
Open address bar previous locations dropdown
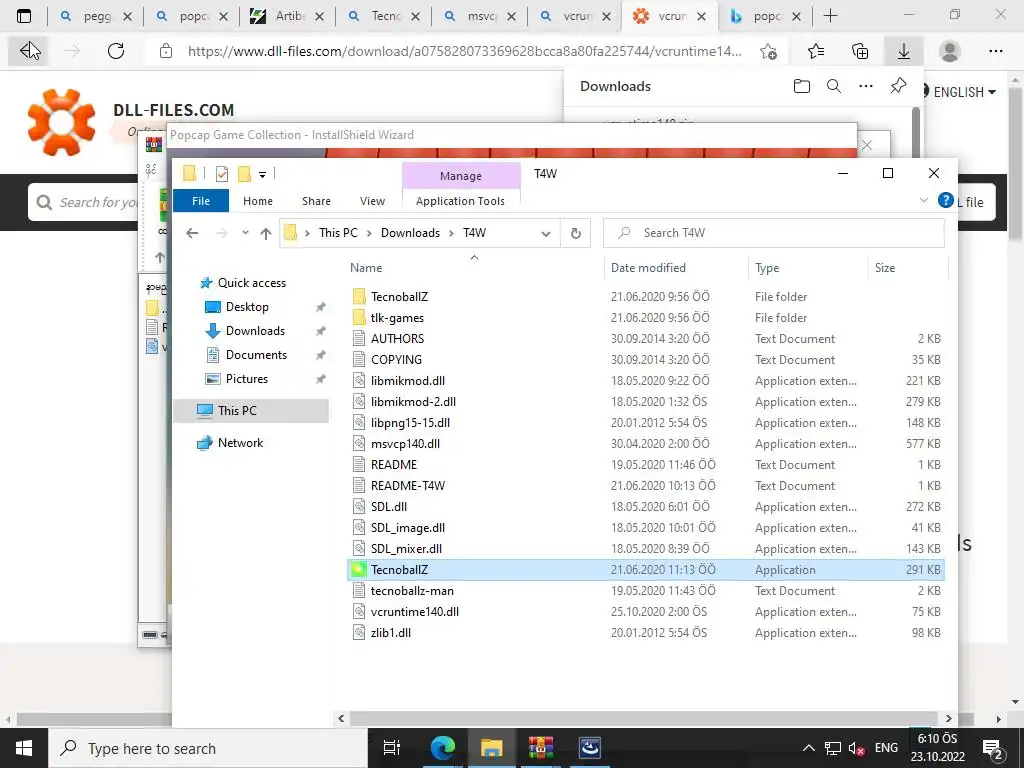pyautogui.click(x=545, y=234)
